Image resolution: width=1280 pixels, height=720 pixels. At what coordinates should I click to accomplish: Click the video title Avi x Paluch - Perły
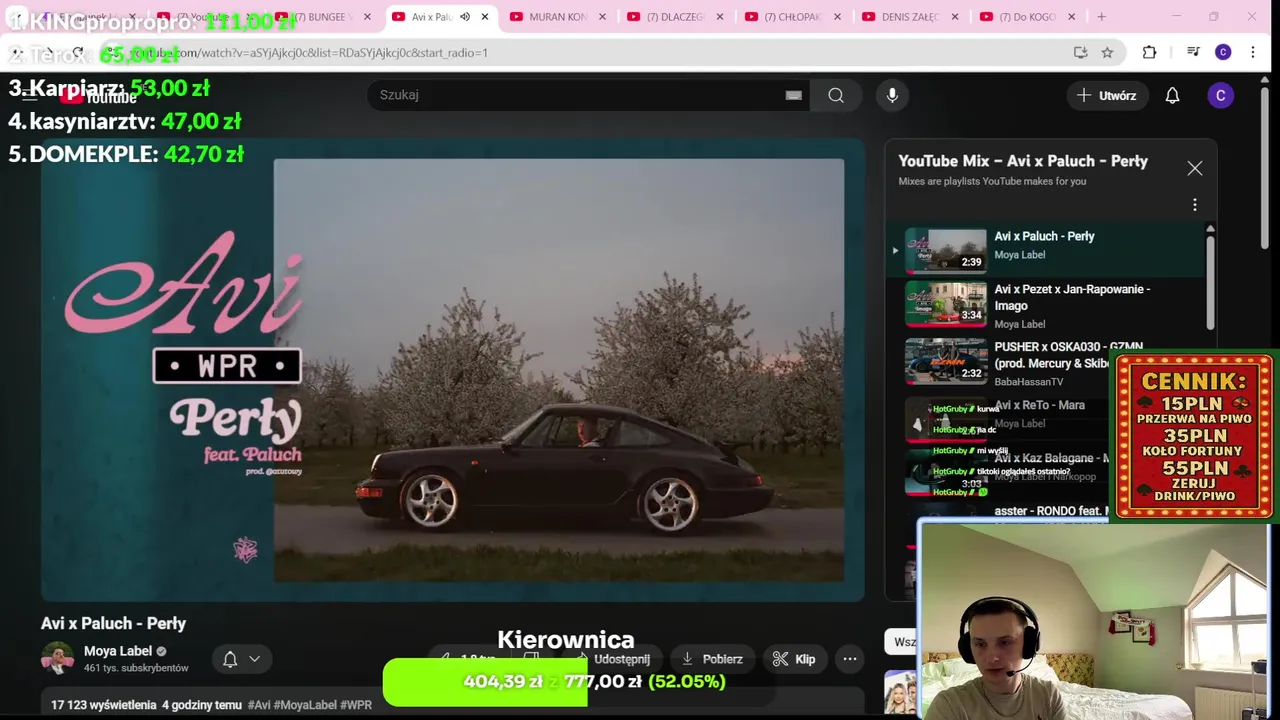[x=113, y=623]
